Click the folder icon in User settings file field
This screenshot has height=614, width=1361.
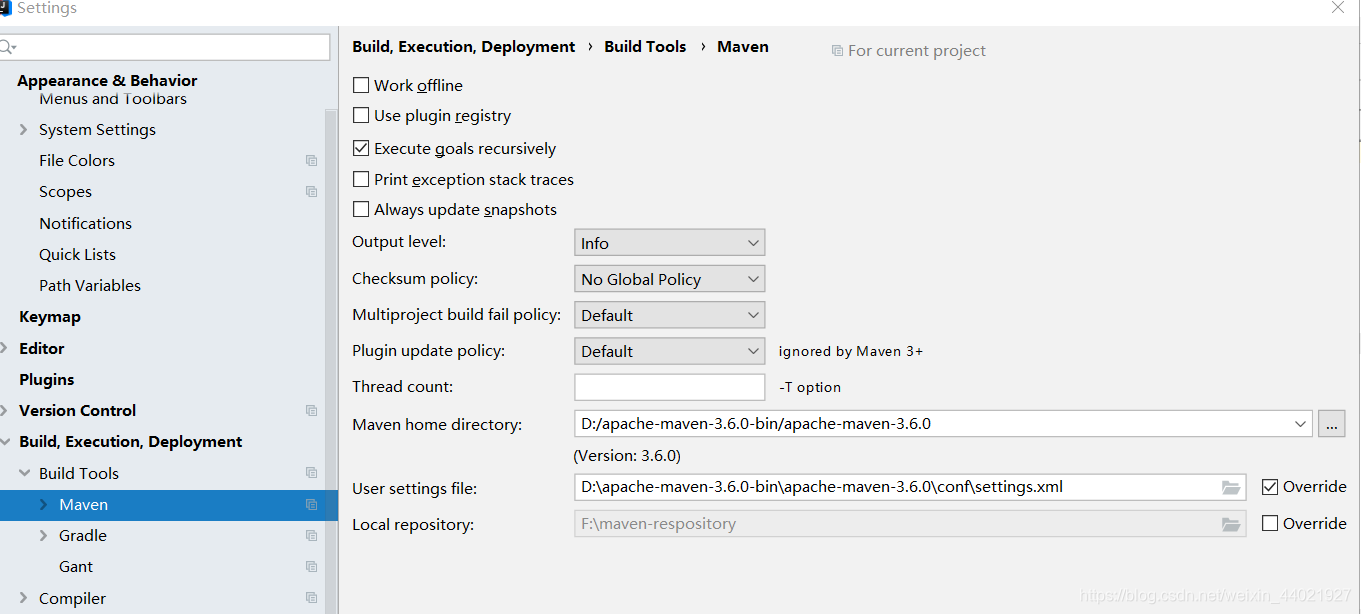pyautogui.click(x=1231, y=488)
